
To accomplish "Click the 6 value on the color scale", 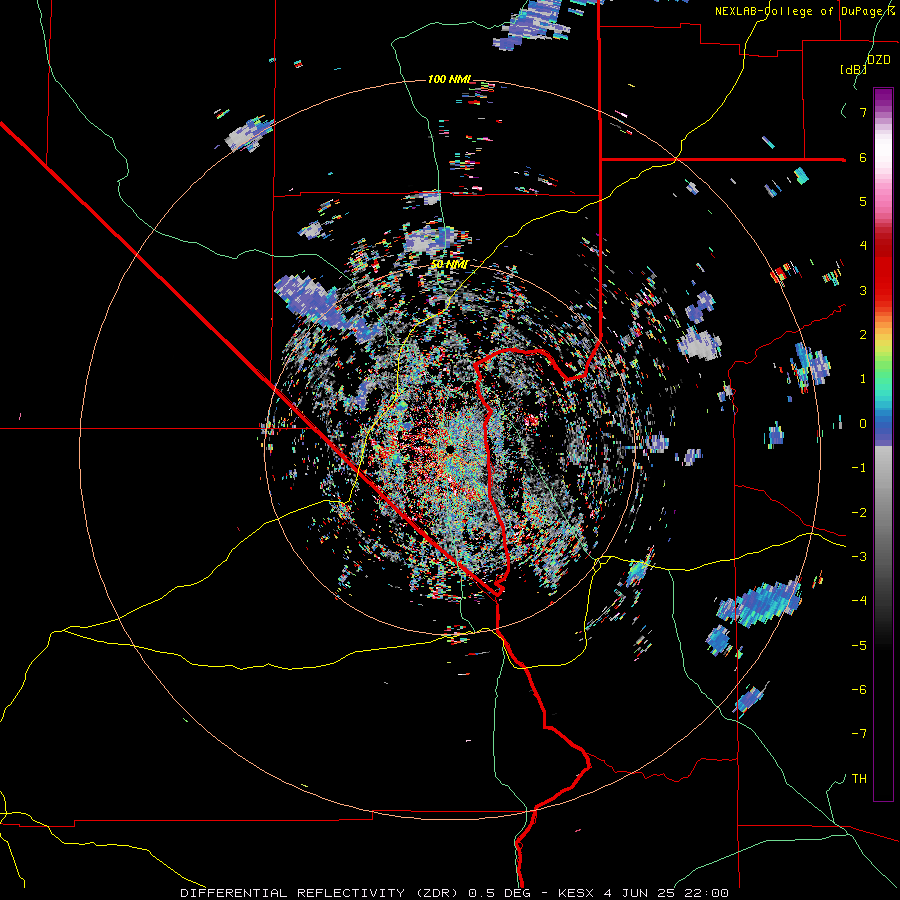I will coord(863,157).
